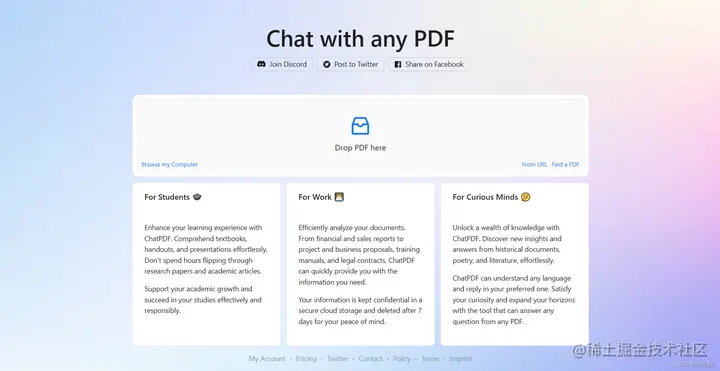The width and height of the screenshot is (720, 371).
Task: Click paragraph starting 'Your information is kept confidential'
Action: 360,310
